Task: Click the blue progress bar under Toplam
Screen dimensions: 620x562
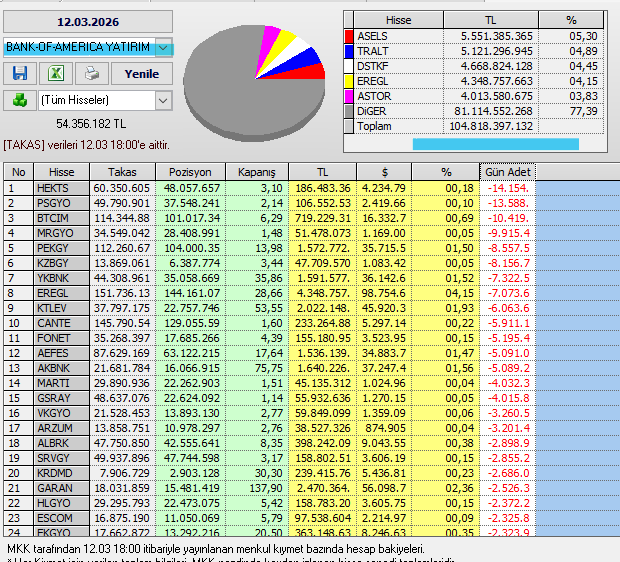Action: click(496, 144)
